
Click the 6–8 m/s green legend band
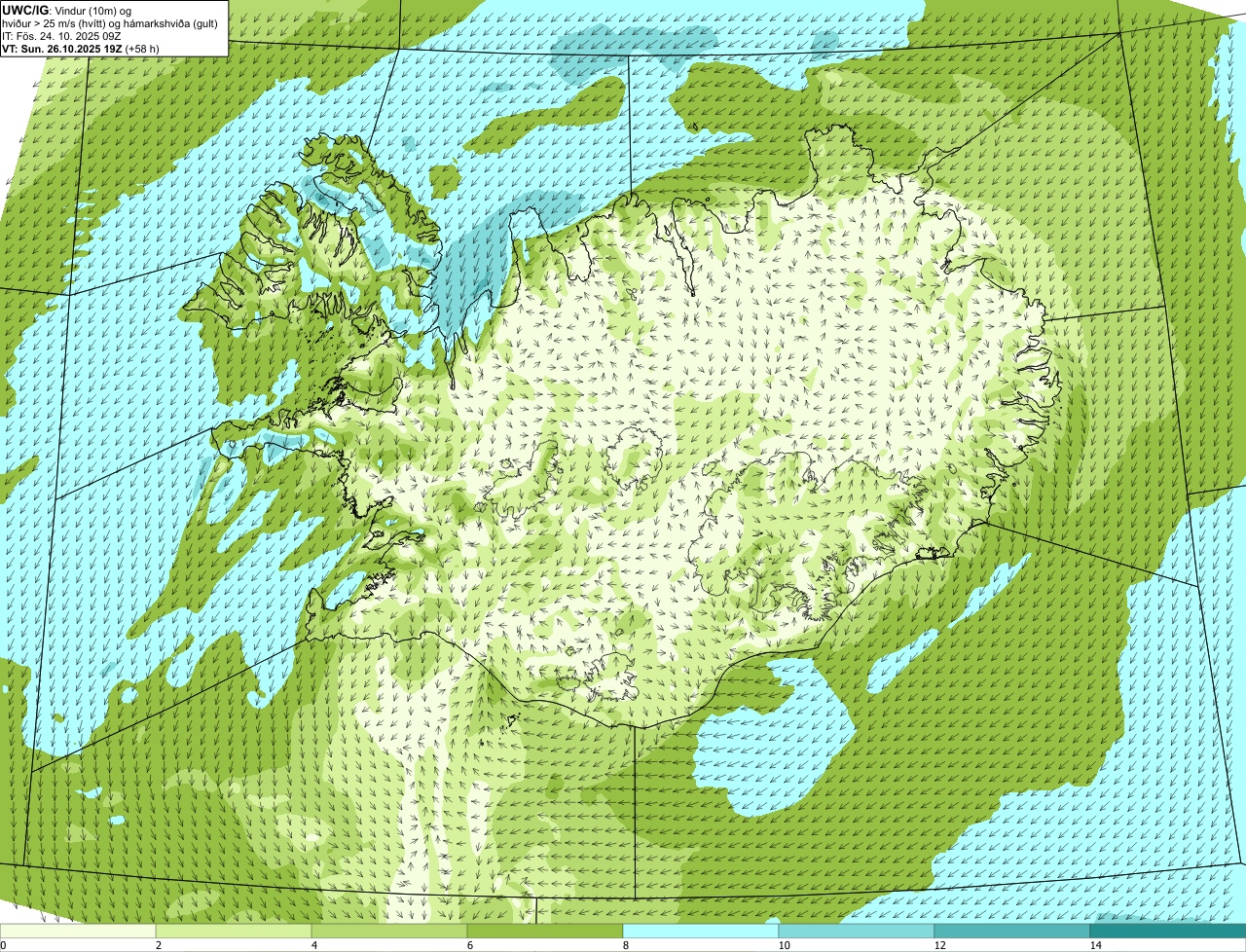545,931
